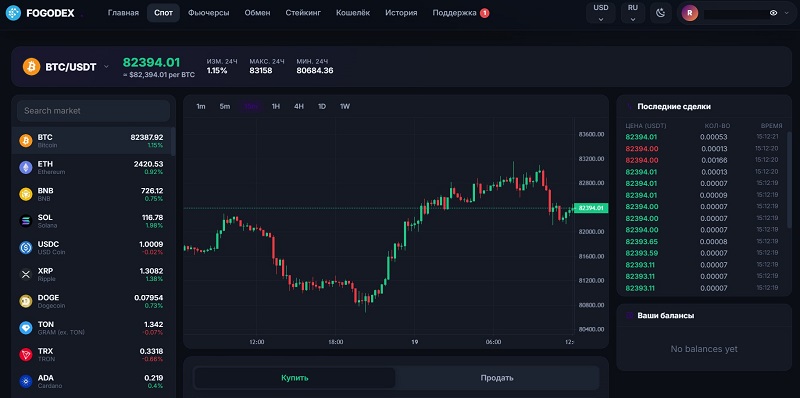
Task: Click 24h max value 83158
Action: (x=261, y=70)
